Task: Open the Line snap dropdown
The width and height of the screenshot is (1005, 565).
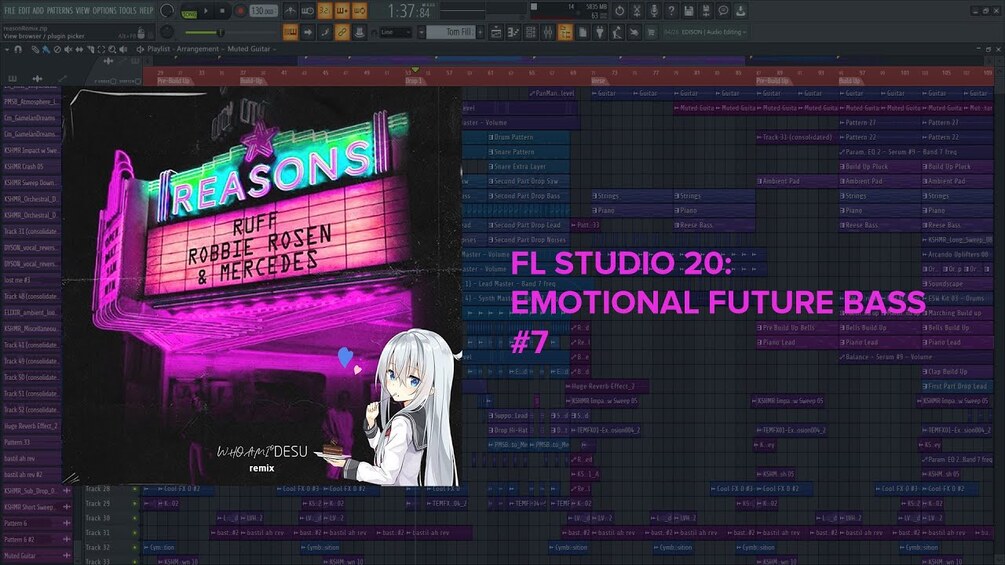Action: pyautogui.click(x=396, y=32)
